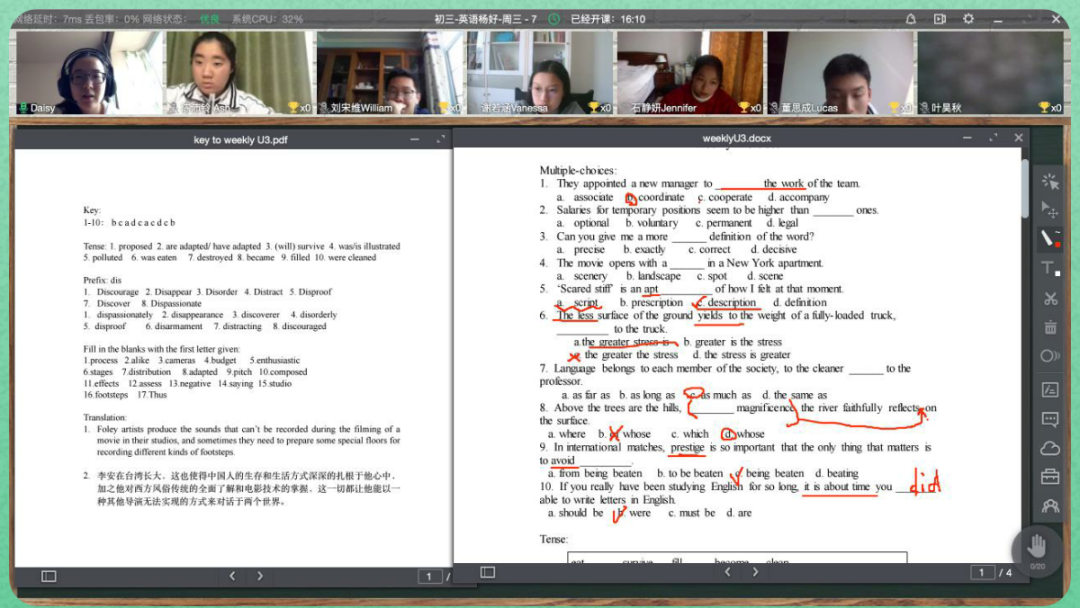Click 'Prefix: dis' heading in key pdf
Screen dimensions: 1080x608
pyautogui.click(x=102, y=280)
